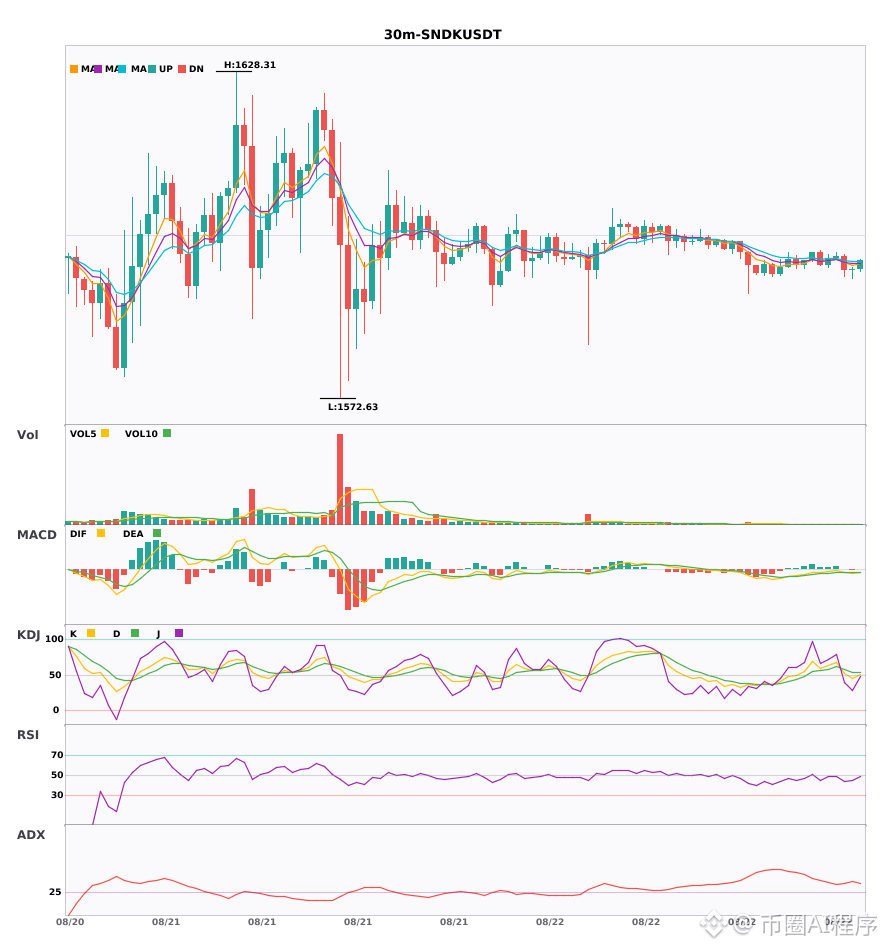Click the DN legend text
The image size is (885, 950).
[x=196, y=69]
